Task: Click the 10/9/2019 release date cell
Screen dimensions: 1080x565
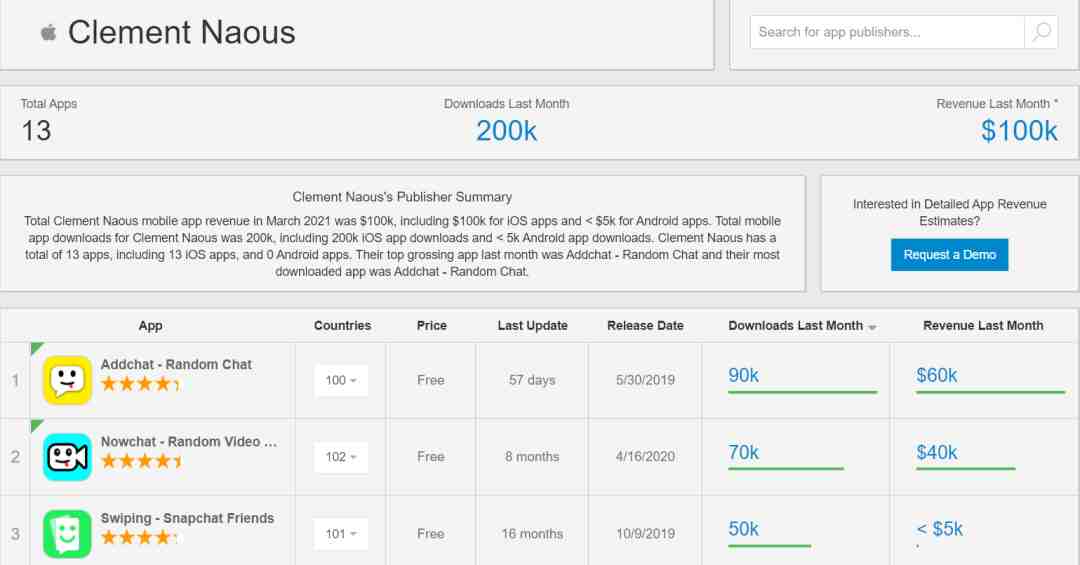Action: pyautogui.click(x=645, y=534)
